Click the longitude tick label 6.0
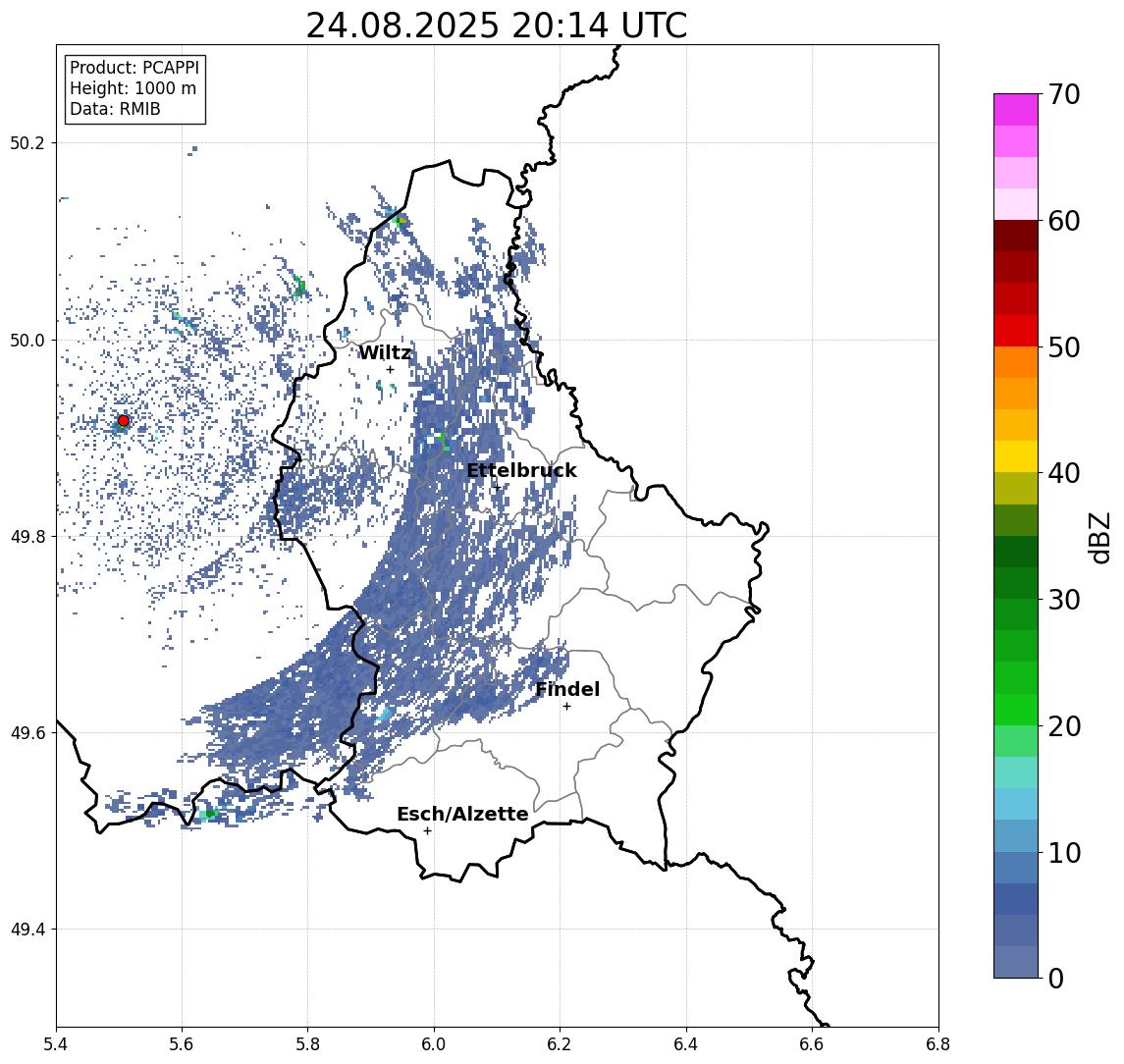Viewport: 1124px width, 1064px height. point(434,1045)
